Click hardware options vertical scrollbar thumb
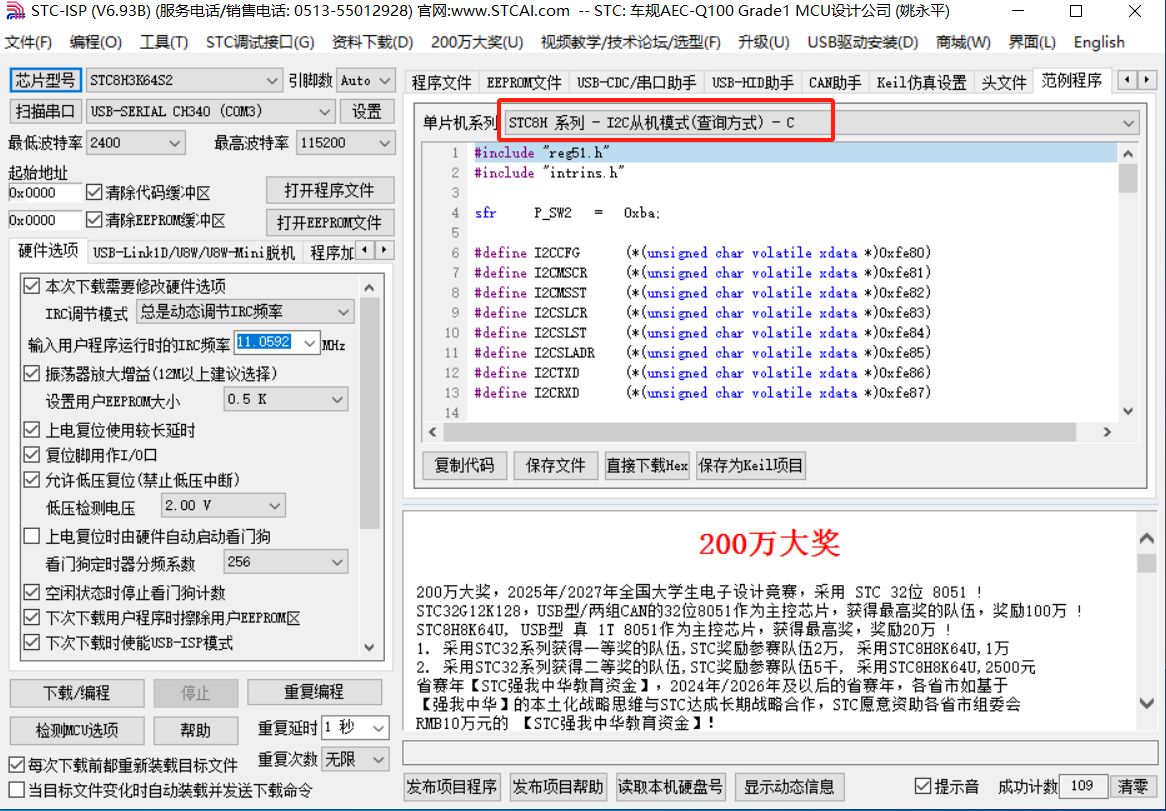The image size is (1166, 811). point(370,413)
